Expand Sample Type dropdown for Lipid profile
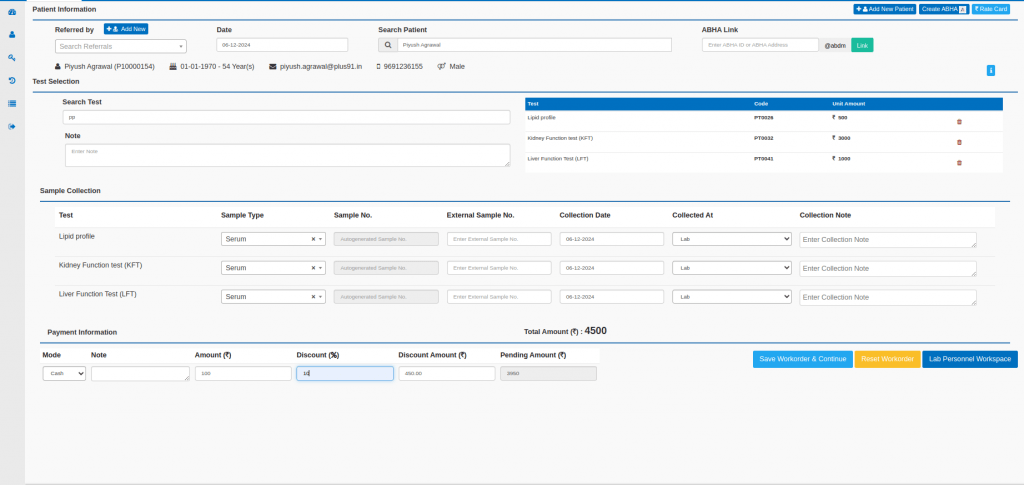The image size is (1024, 485). pos(273,239)
